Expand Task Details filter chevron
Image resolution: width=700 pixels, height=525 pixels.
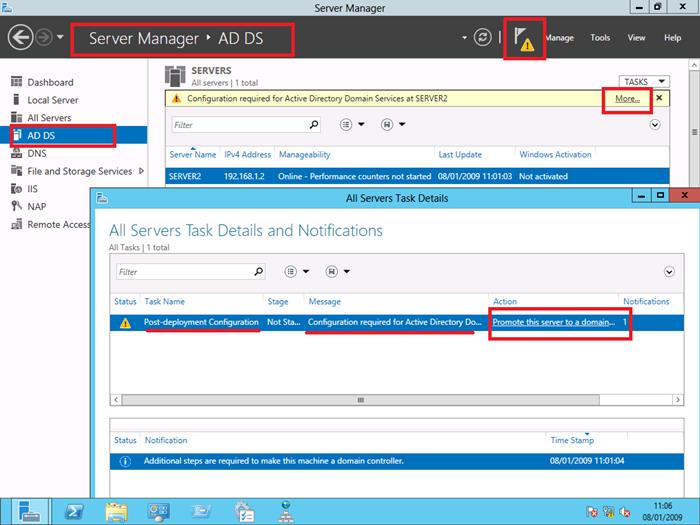[x=669, y=271]
